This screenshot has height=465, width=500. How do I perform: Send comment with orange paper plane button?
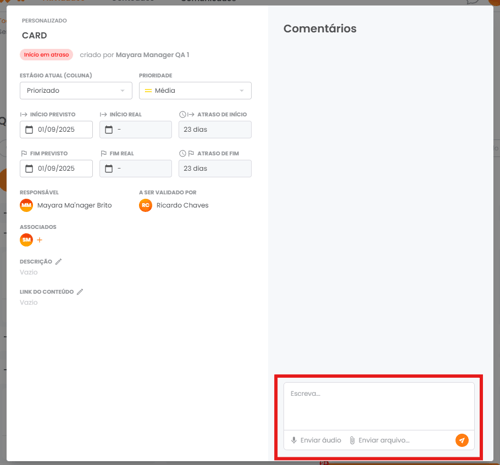pos(462,440)
